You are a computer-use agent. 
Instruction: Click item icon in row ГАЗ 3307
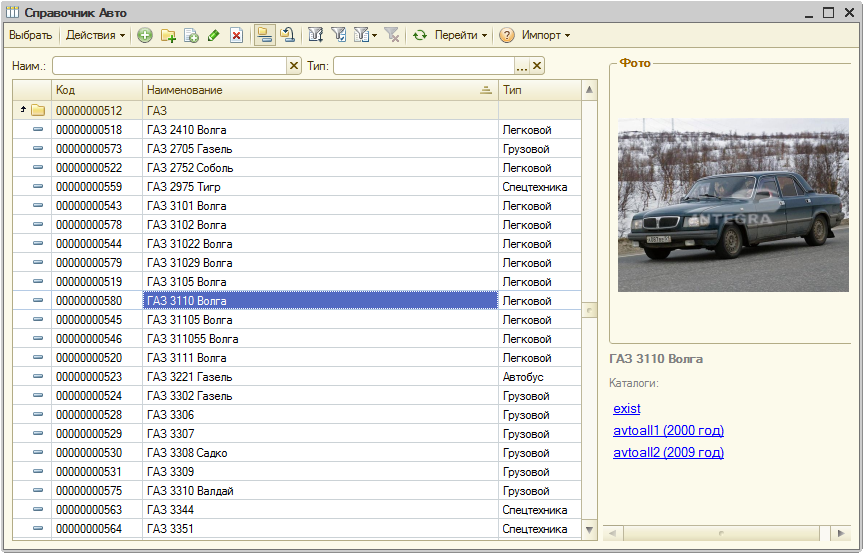click(x=37, y=433)
